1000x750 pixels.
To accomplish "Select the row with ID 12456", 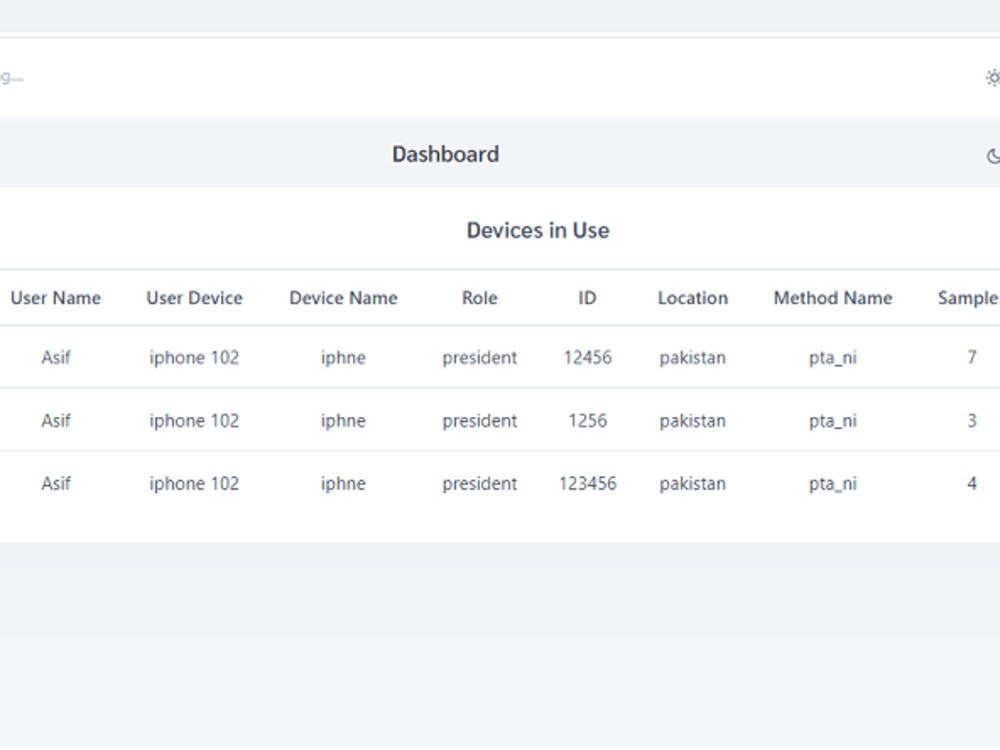I will tap(589, 357).
